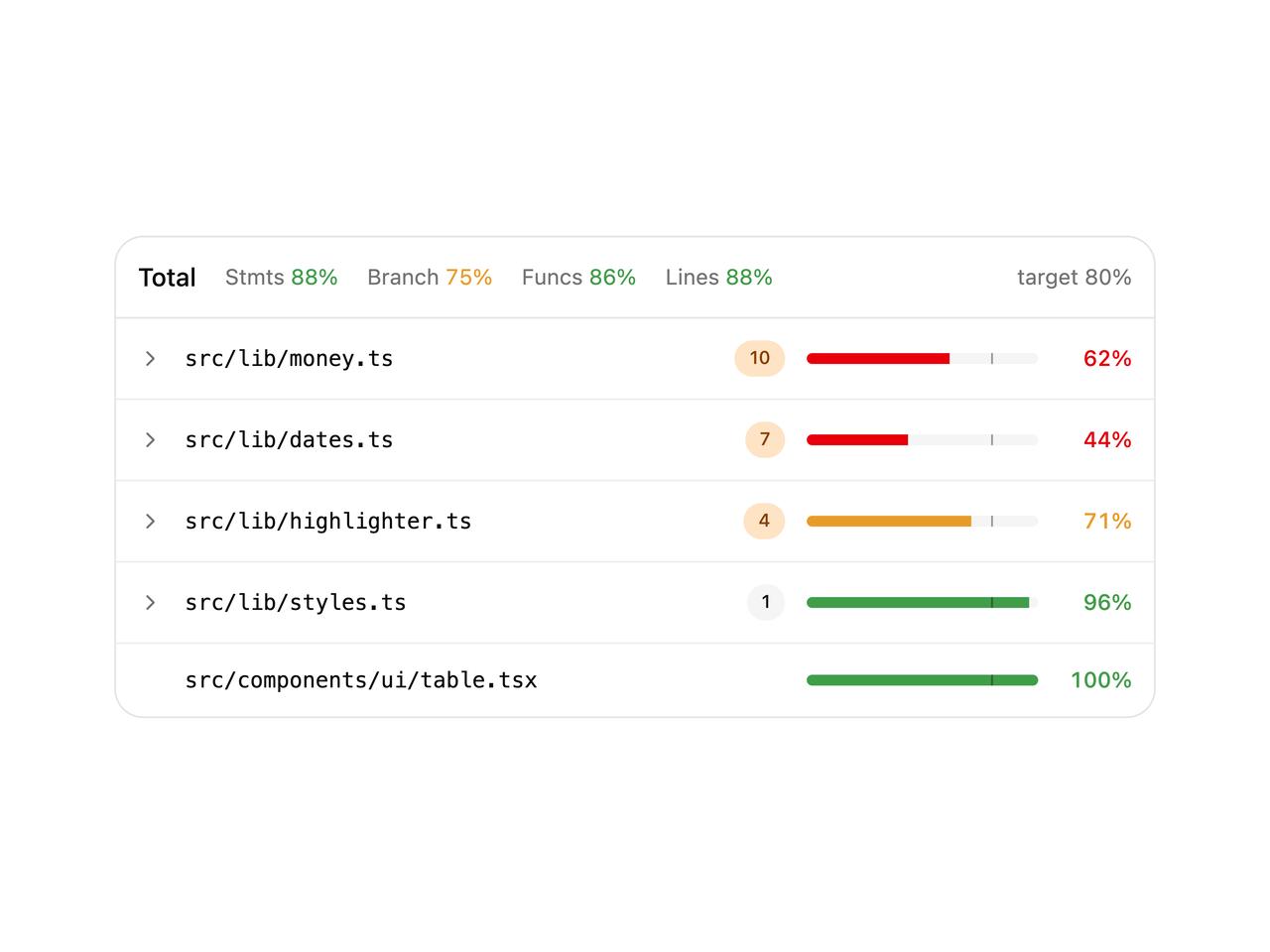This screenshot has width=1270, height=952.
Task: Click the Total heading
Action: (168, 278)
